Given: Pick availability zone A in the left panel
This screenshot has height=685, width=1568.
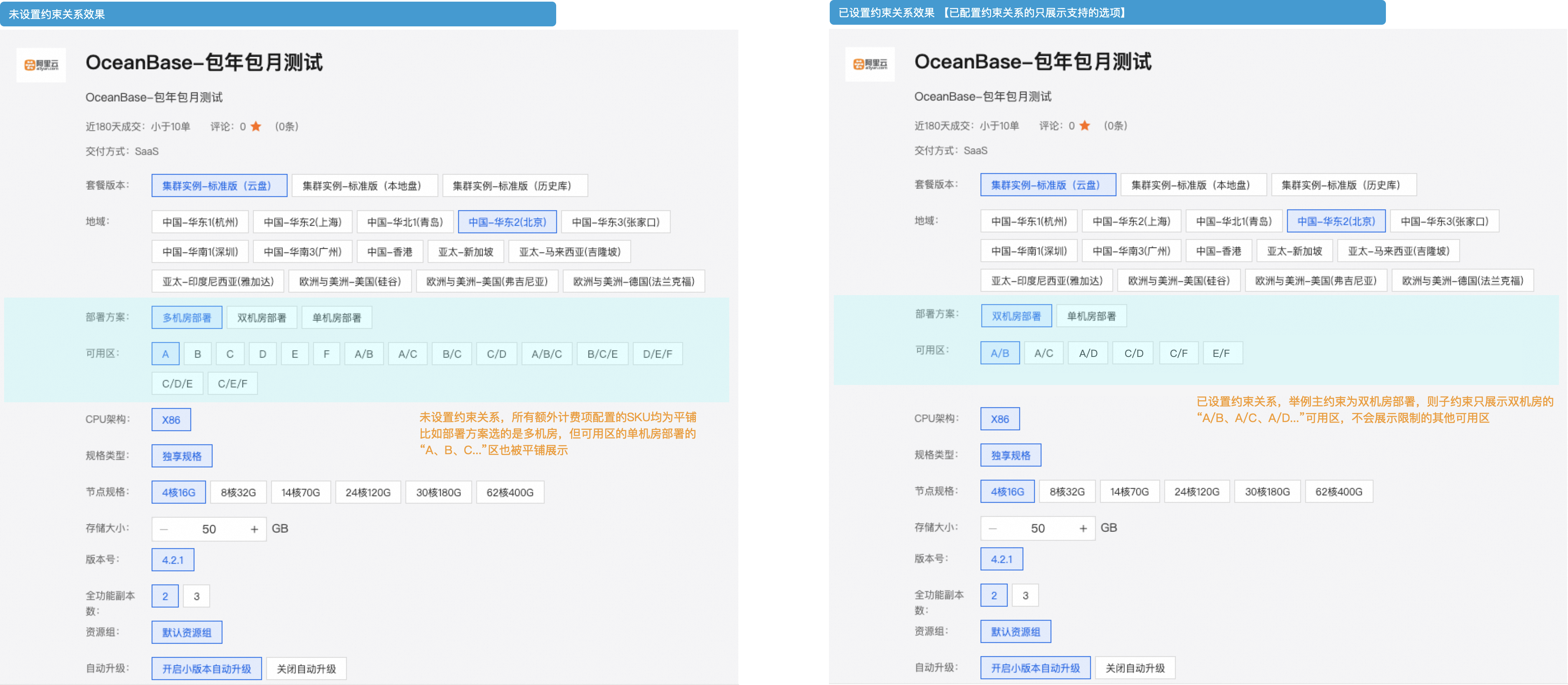Looking at the screenshot, I should pyautogui.click(x=166, y=354).
